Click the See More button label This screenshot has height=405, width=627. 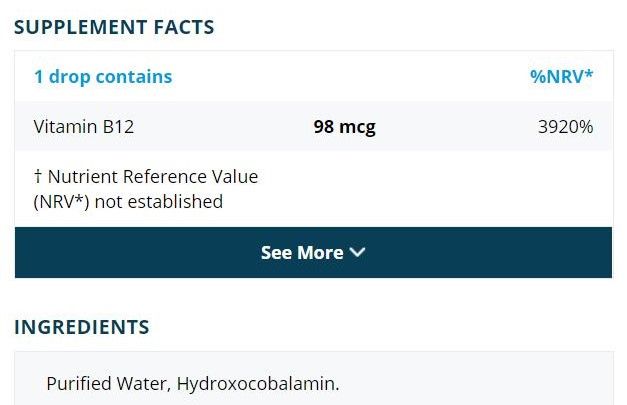302,253
